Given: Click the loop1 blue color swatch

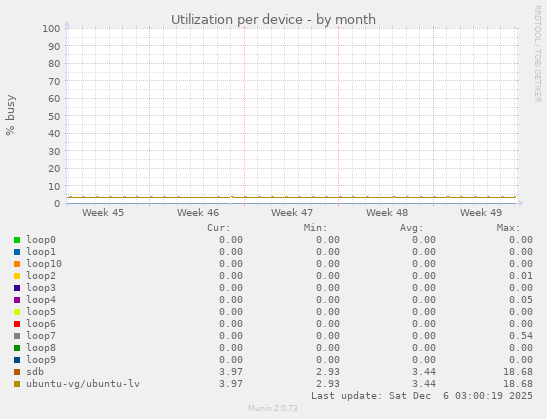Looking at the screenshot, I should coord(17,252).
